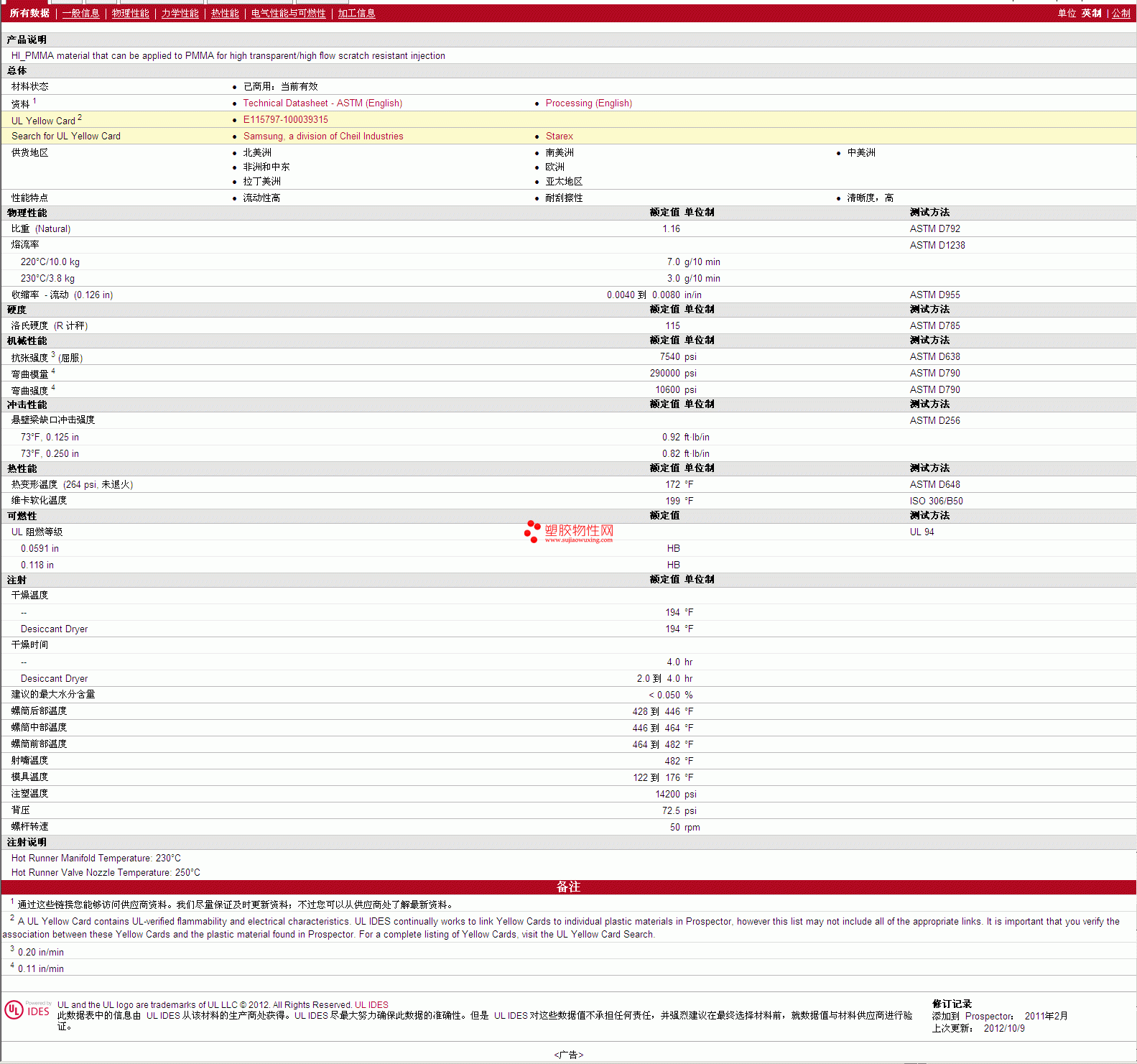Go to the 热性能 tab
This screenshot has height=1064, width=1137.
coord(225,13)
